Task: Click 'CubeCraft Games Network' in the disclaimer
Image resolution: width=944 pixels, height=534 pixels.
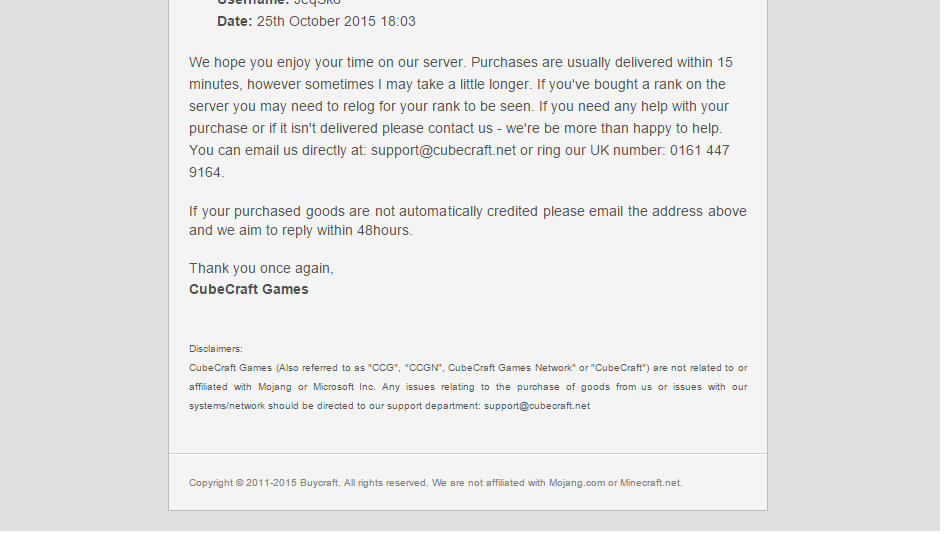Action: tap(511, 368)
